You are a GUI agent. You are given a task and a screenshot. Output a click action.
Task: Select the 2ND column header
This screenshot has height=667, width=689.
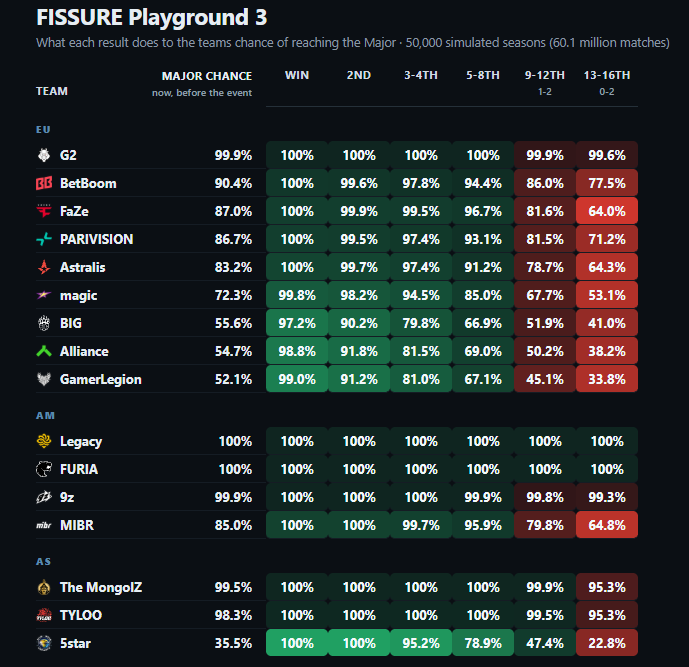pos(359,75)
